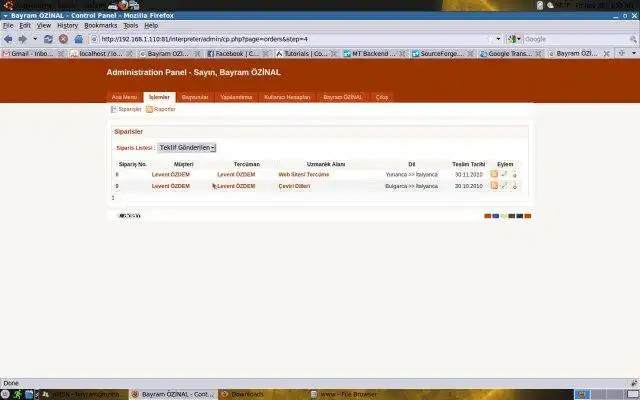Click edit icon for order dated 30.10.2010
Image resolution: width=640 pixels, height=400 pixels.
pyautogui.click(x=504, y=185)
